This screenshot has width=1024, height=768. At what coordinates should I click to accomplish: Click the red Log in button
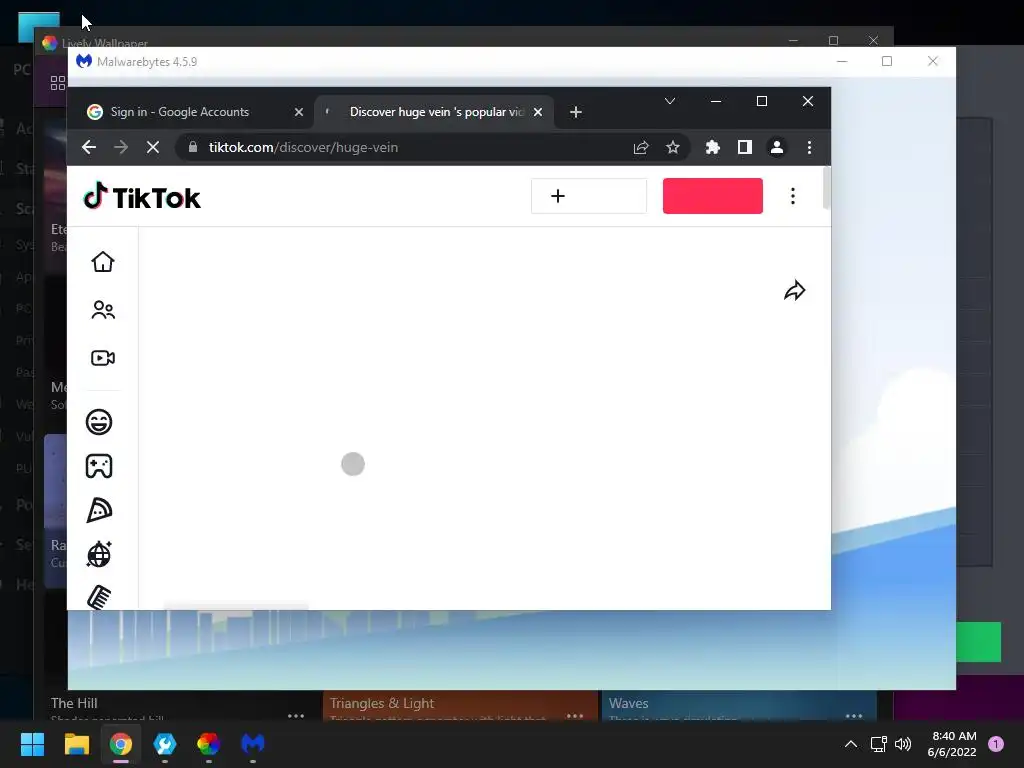[712, 196]
